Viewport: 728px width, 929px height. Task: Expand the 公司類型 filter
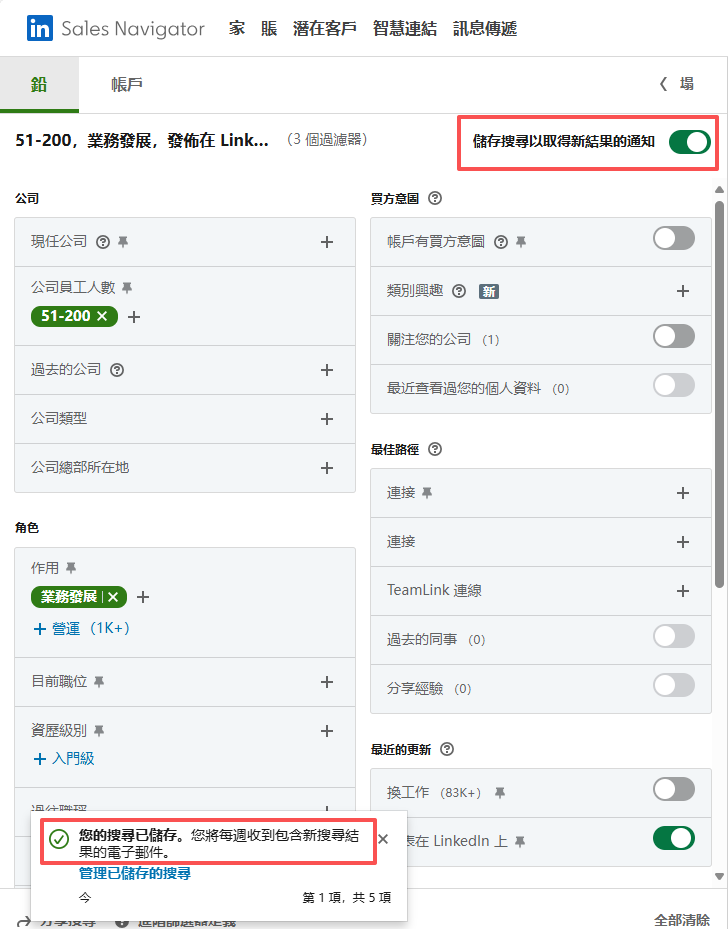pyautogui.click(x=326, y=419)
